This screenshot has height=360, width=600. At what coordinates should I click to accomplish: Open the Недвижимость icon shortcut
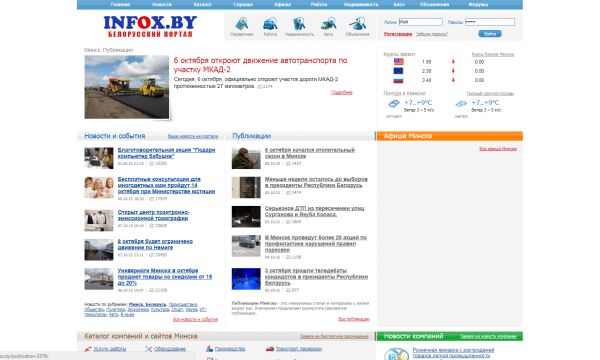(x=299, y=24)
